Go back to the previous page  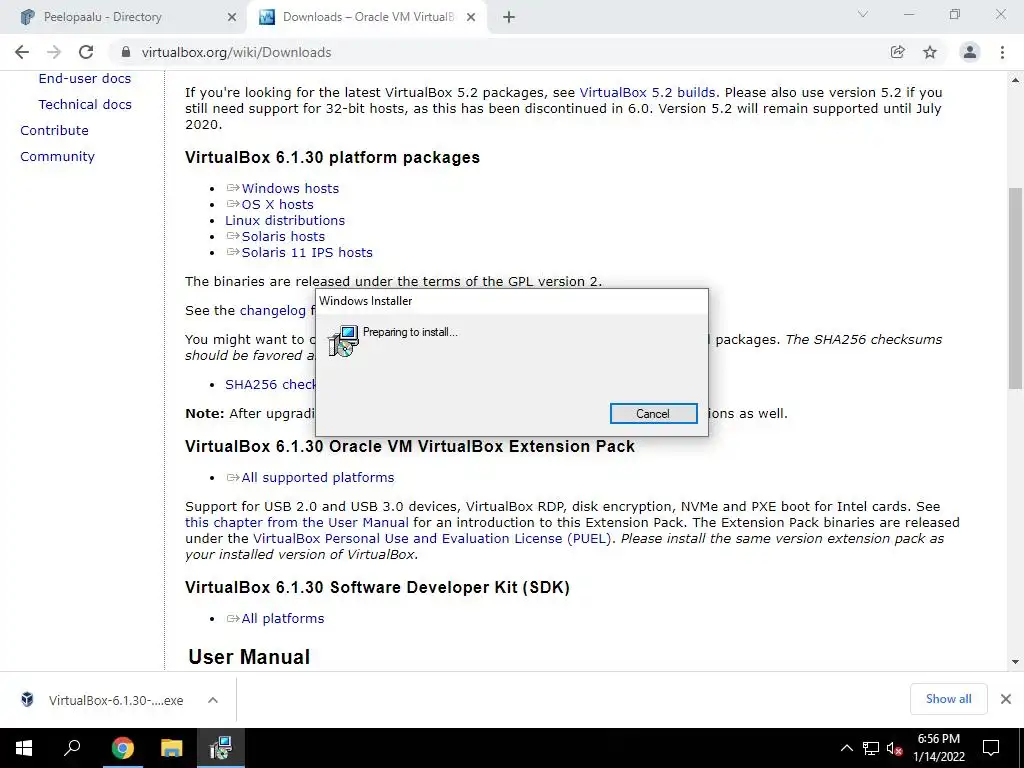point(22,52)
